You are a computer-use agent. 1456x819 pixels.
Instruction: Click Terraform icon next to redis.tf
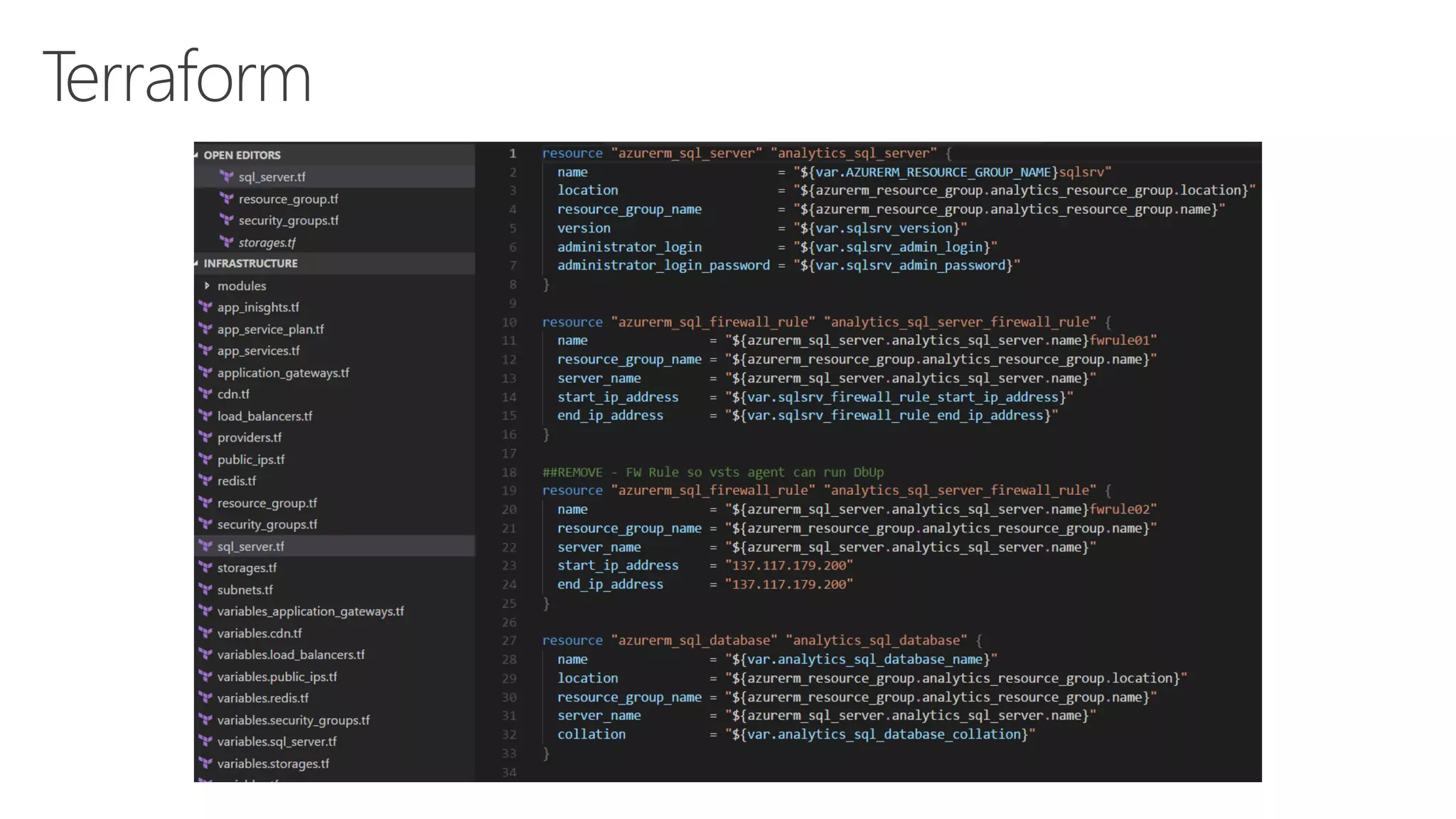205,481
